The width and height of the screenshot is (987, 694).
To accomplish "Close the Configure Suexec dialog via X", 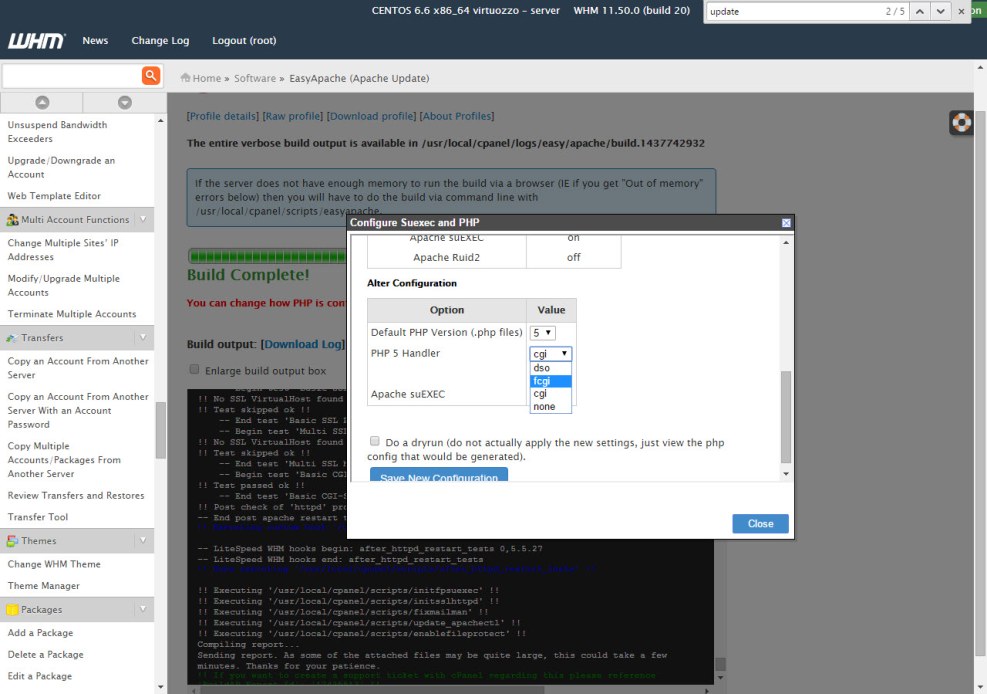I will 786,223.
